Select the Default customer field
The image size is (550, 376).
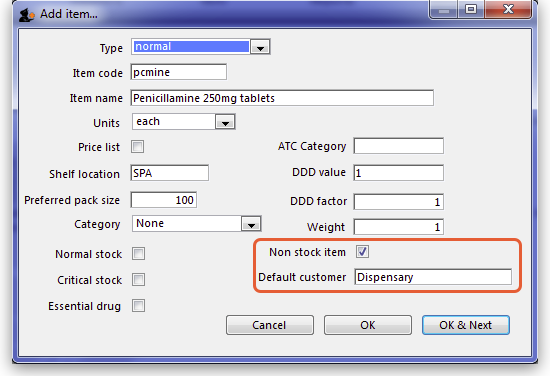[x=433, y=277]
